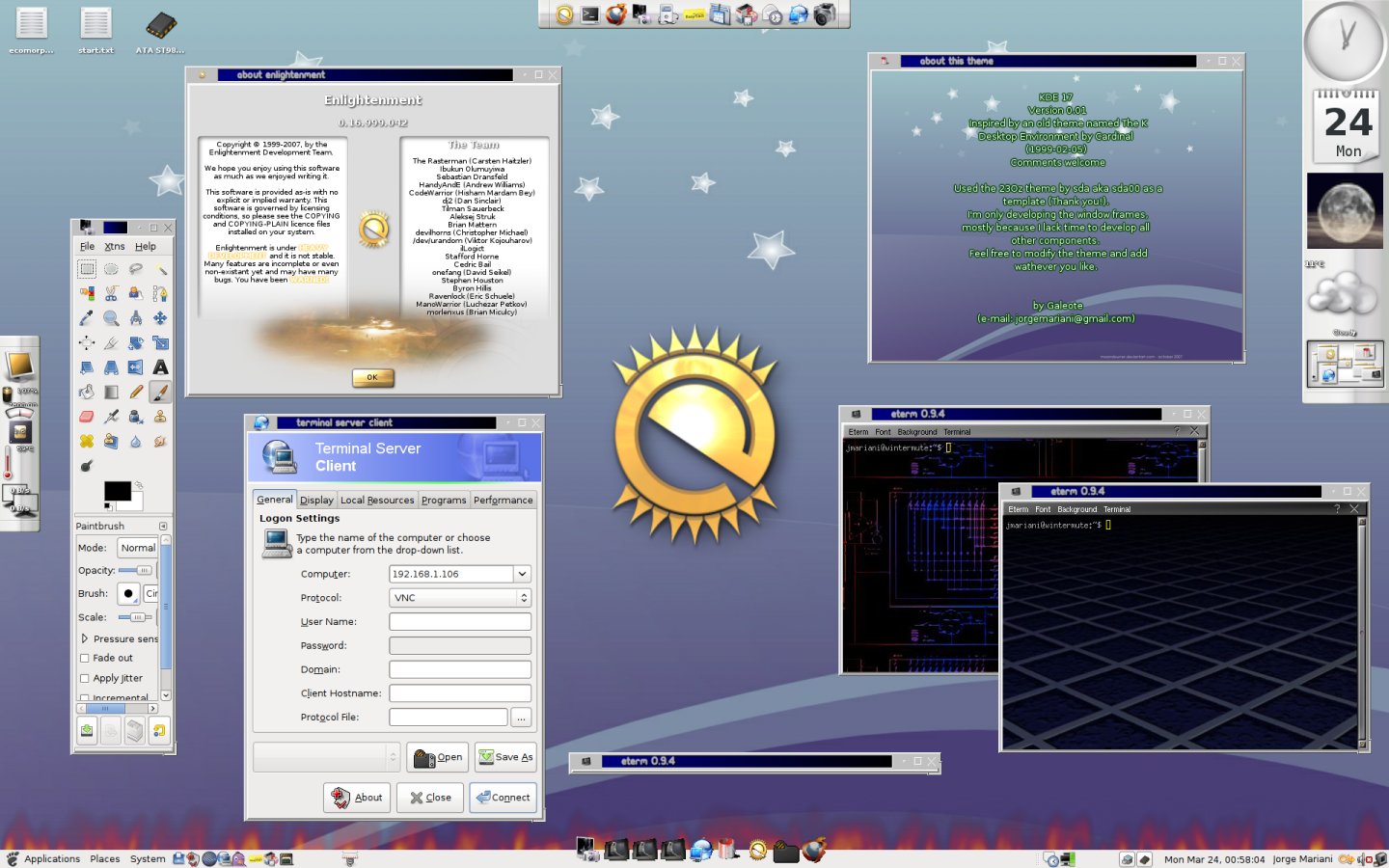Select the Airbrush tool
Viewport: 1389px width, 868px height.
(x=111, y=417)
